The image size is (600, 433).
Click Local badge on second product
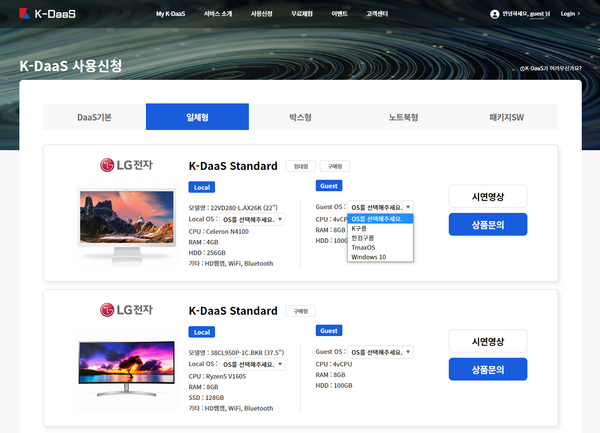tap(202, 332)
